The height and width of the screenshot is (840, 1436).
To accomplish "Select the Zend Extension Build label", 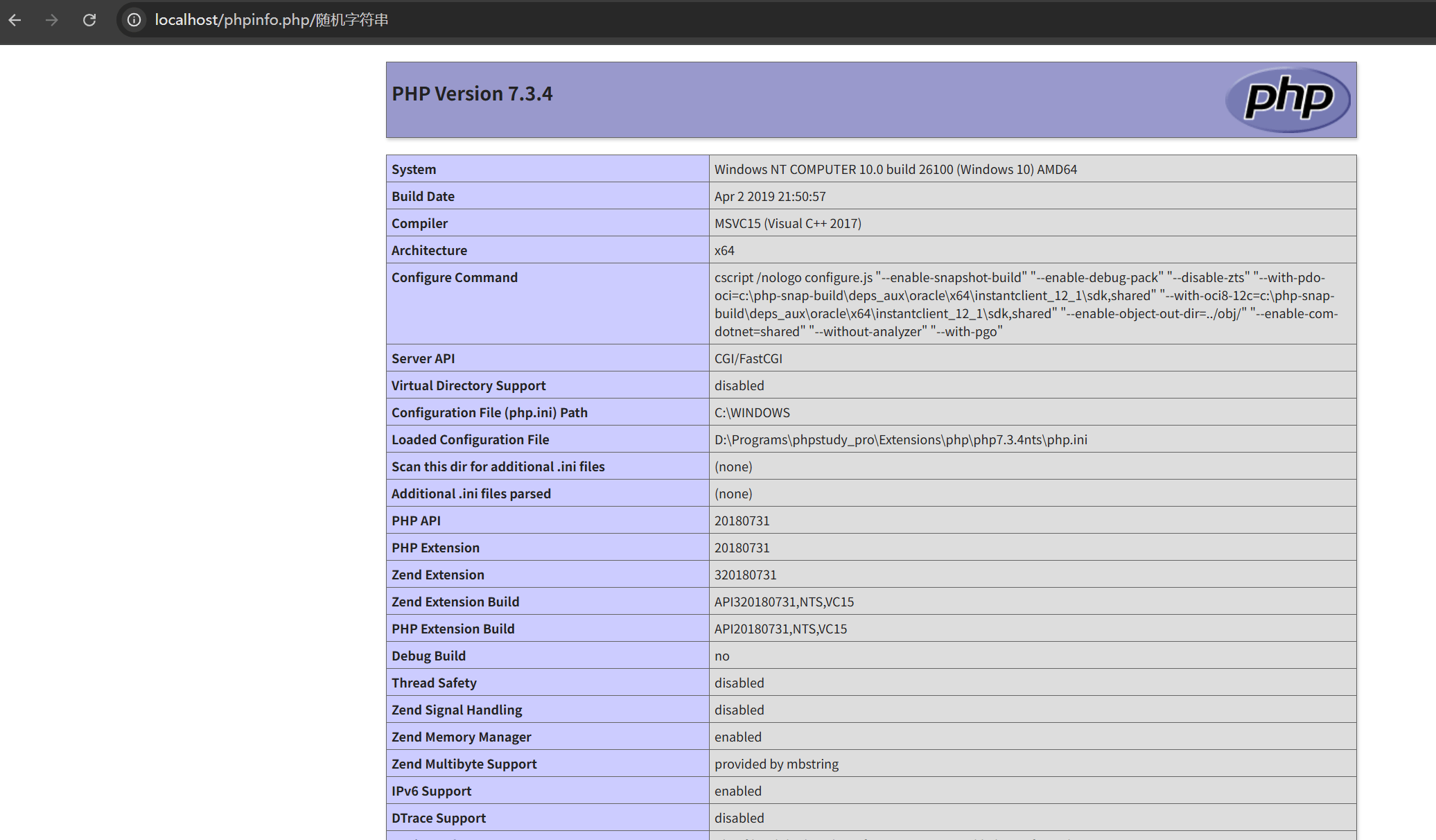I will click(455, 602).
